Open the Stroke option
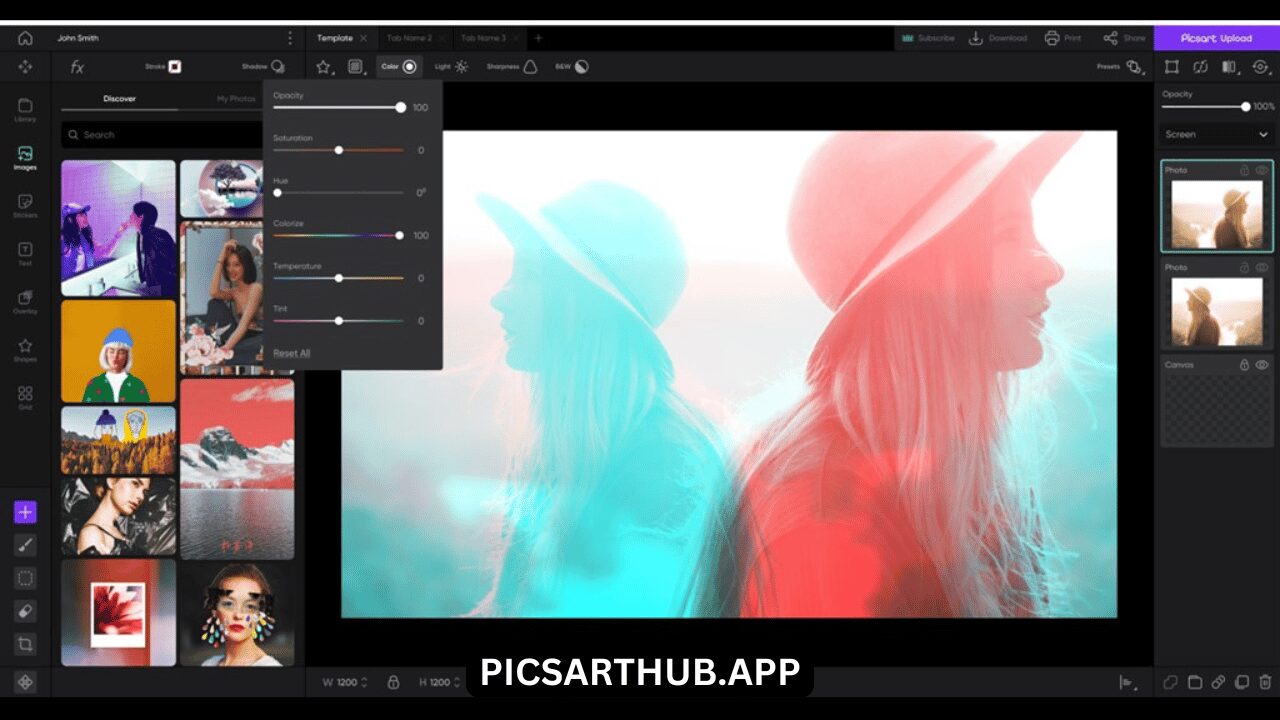 click(x=163, y=67)
